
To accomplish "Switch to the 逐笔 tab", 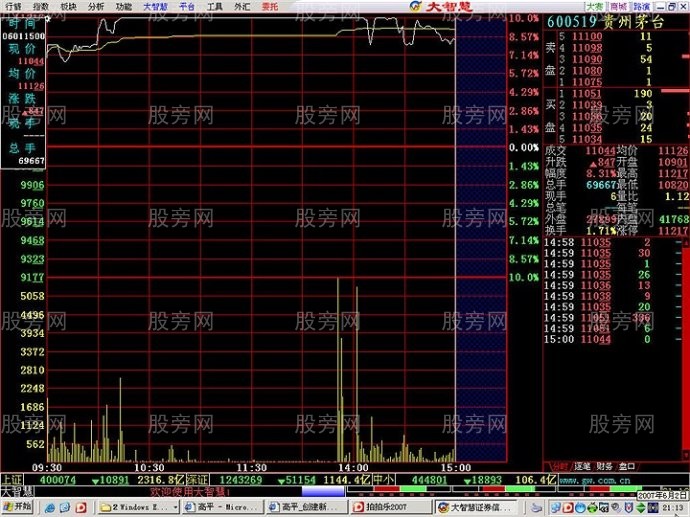I will click(x=582, y=466).
